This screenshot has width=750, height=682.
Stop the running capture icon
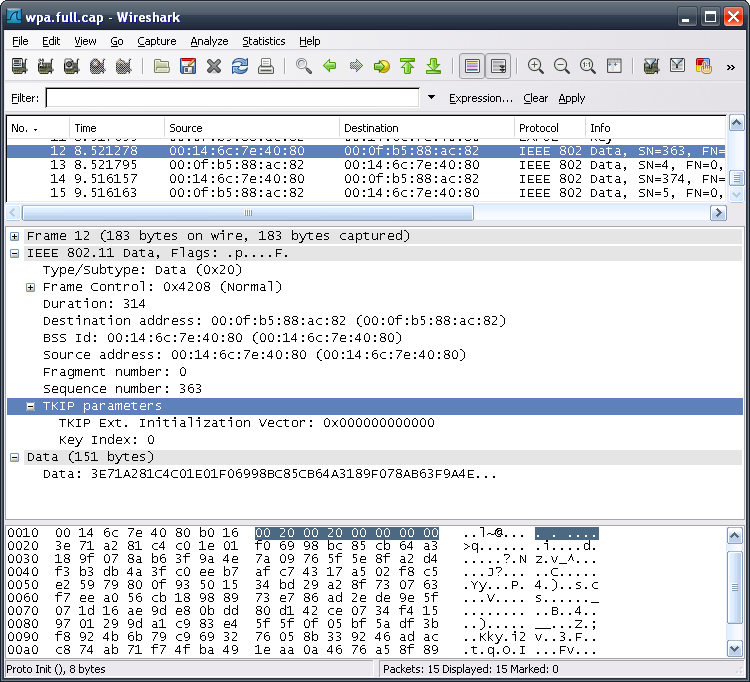[98, 66]
